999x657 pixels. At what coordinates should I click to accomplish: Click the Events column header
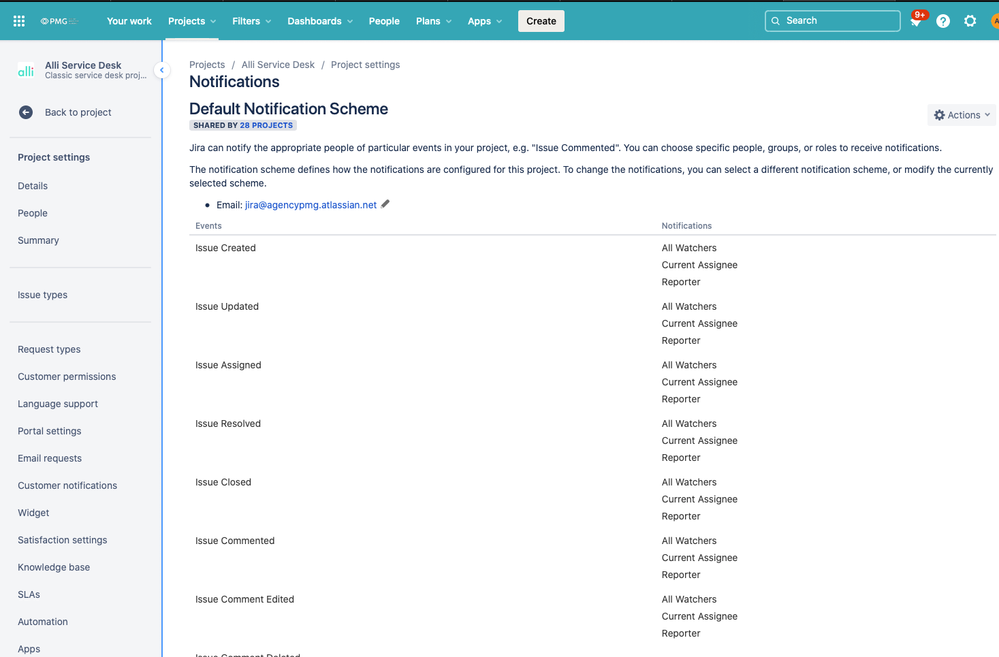pos(208,226)
